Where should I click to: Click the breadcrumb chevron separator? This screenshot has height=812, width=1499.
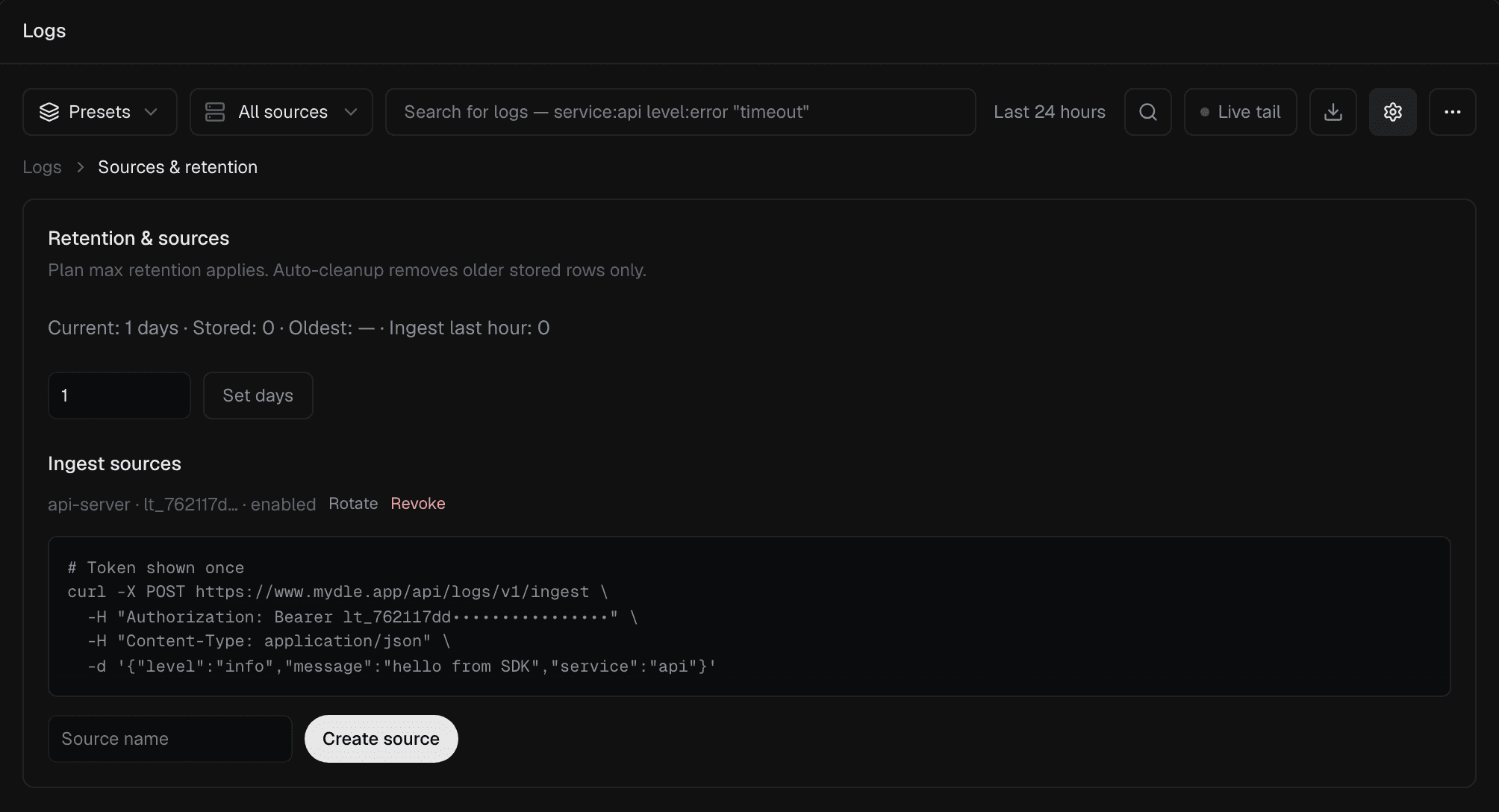80,167
